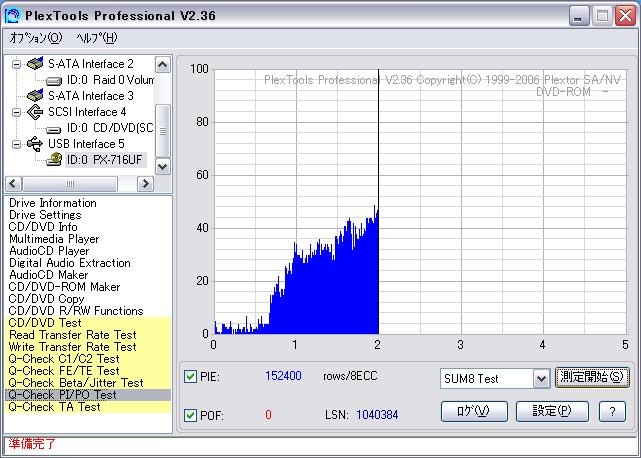This screenshot has height=458, width=641.
Task: Uncheck the PIE checkbox
Action: pyautogui.click(x=191, y=377)
